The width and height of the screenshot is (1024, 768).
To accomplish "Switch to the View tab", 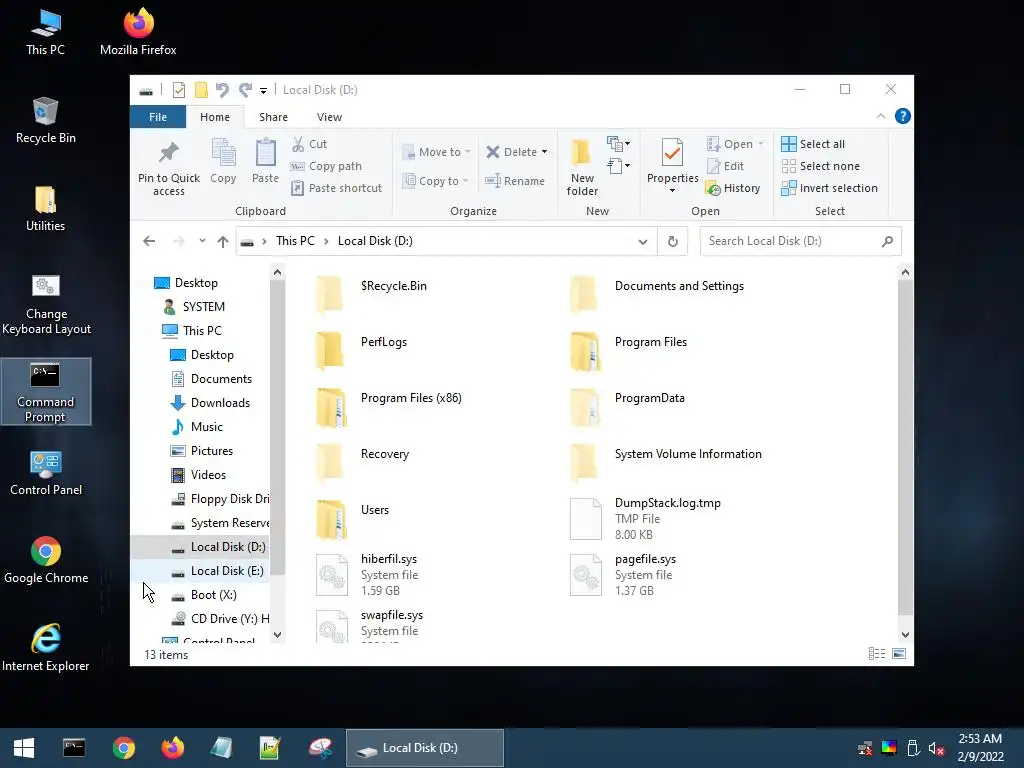I will [329, 117].
